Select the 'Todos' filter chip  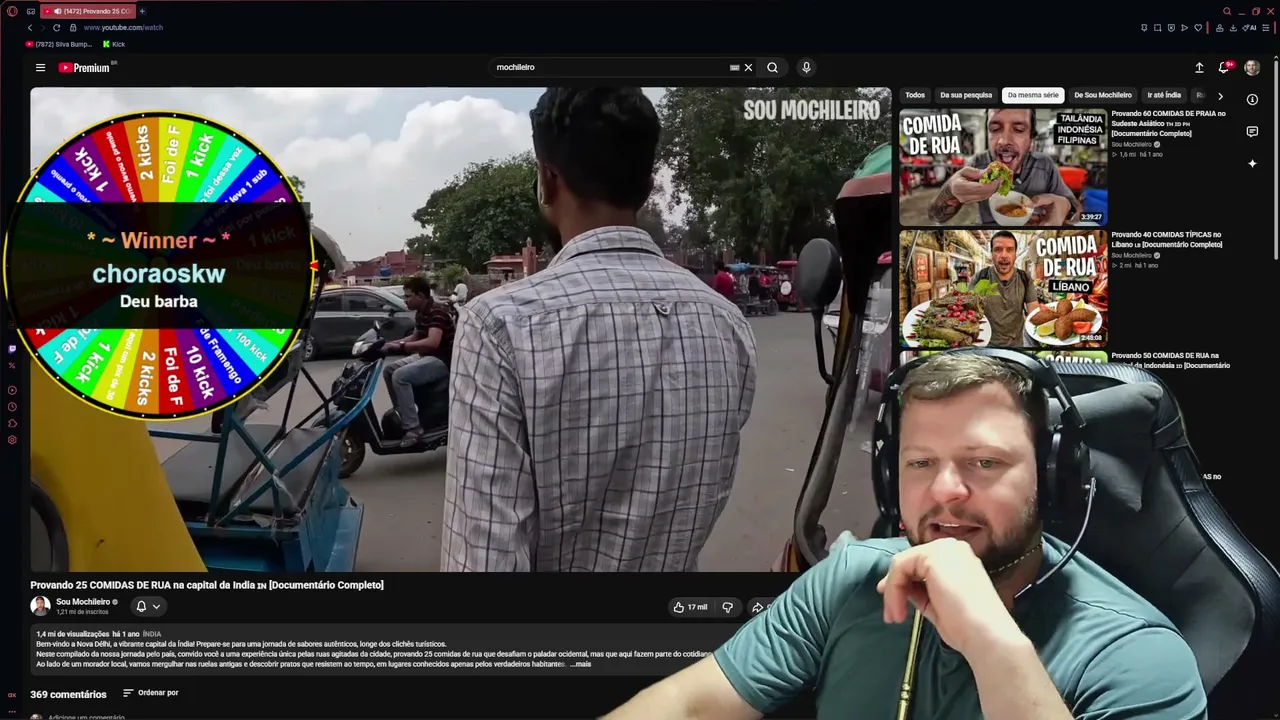[915, 95]
